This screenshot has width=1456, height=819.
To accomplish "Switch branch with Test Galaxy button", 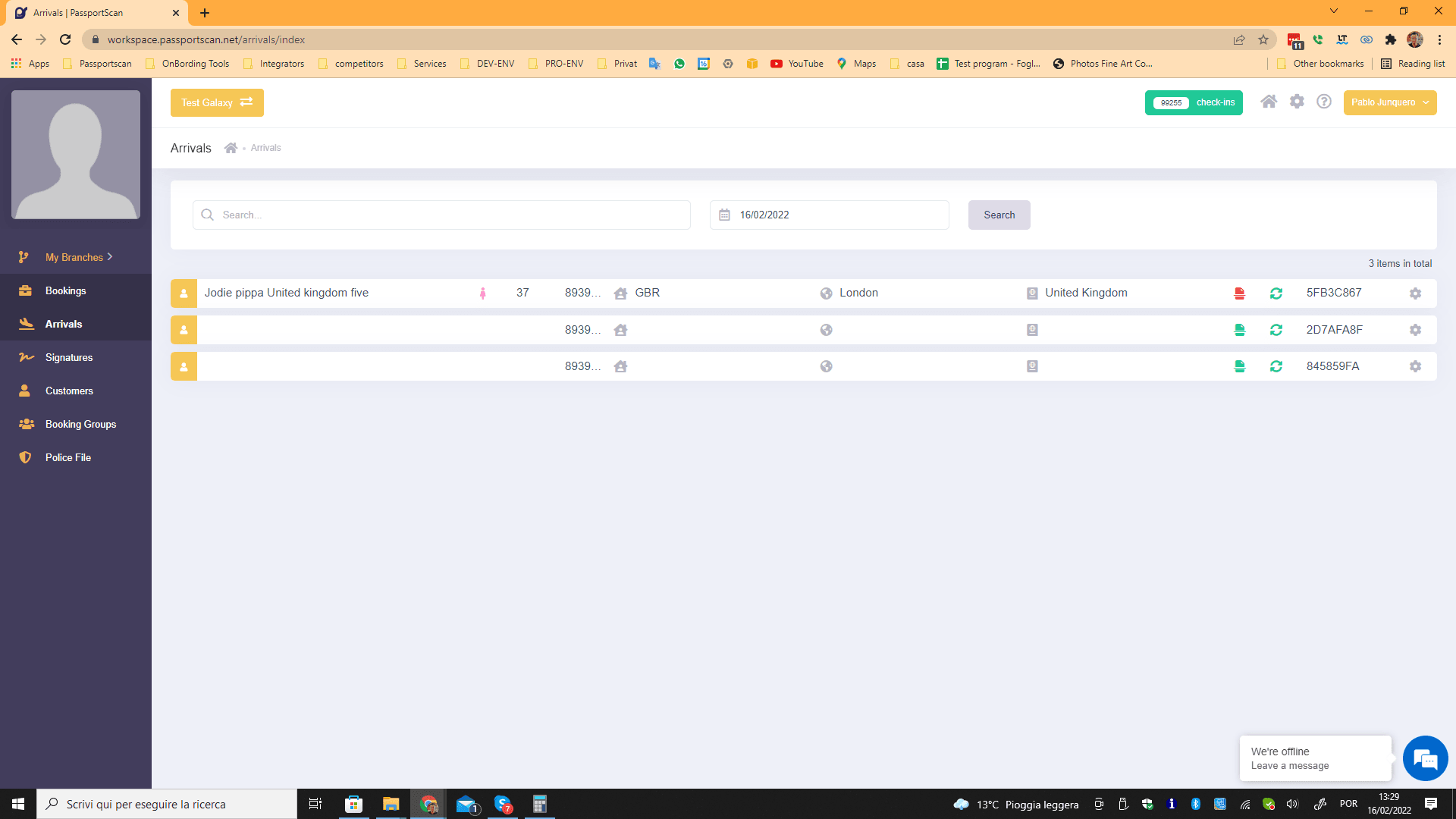I will click(217, 102).
